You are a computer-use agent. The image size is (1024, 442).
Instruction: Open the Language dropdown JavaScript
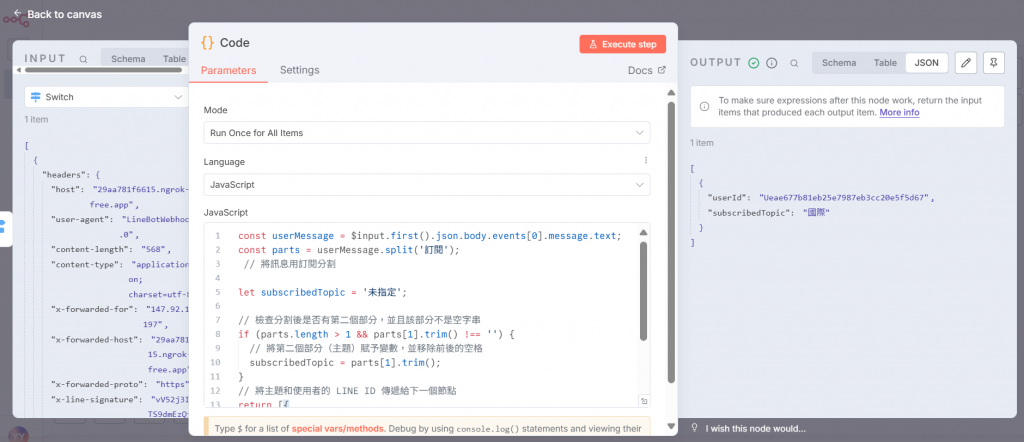(x=426, y=185)
